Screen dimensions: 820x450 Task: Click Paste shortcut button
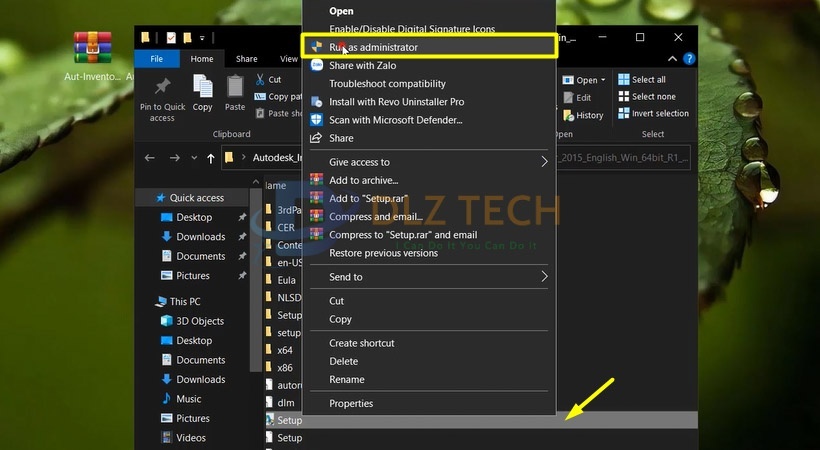[x=279, y=113]
